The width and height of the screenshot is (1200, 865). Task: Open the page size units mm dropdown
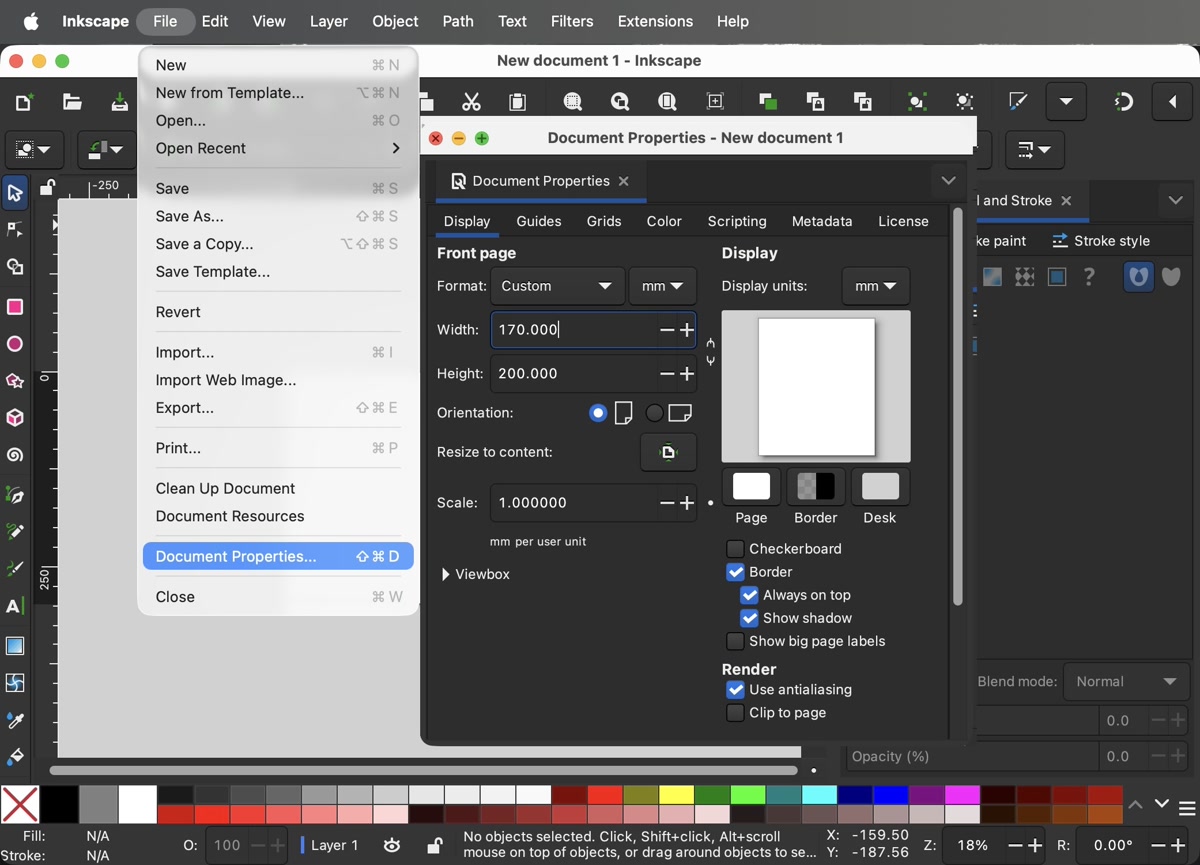662,286
